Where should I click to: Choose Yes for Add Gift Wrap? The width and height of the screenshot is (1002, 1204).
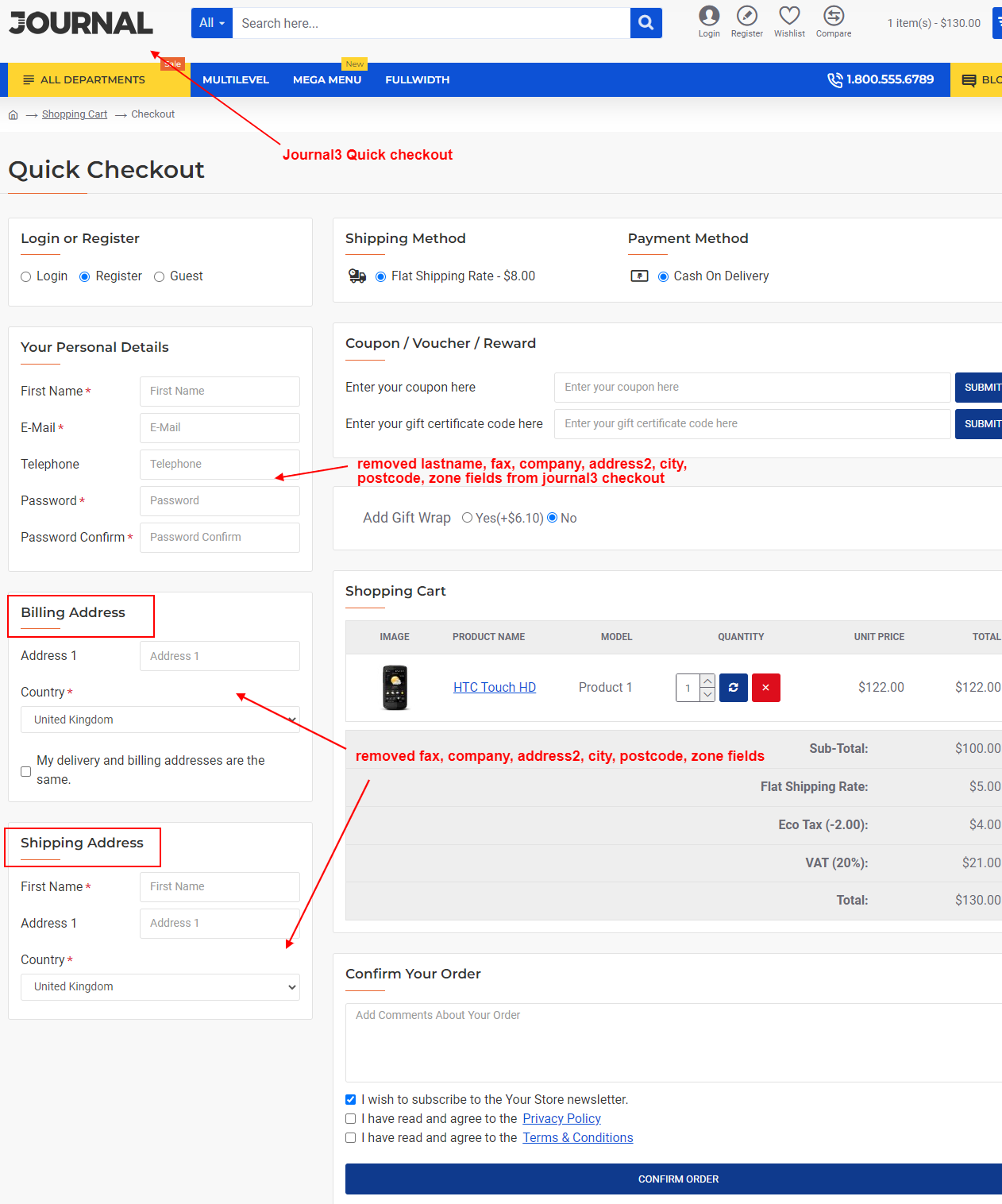468,518
